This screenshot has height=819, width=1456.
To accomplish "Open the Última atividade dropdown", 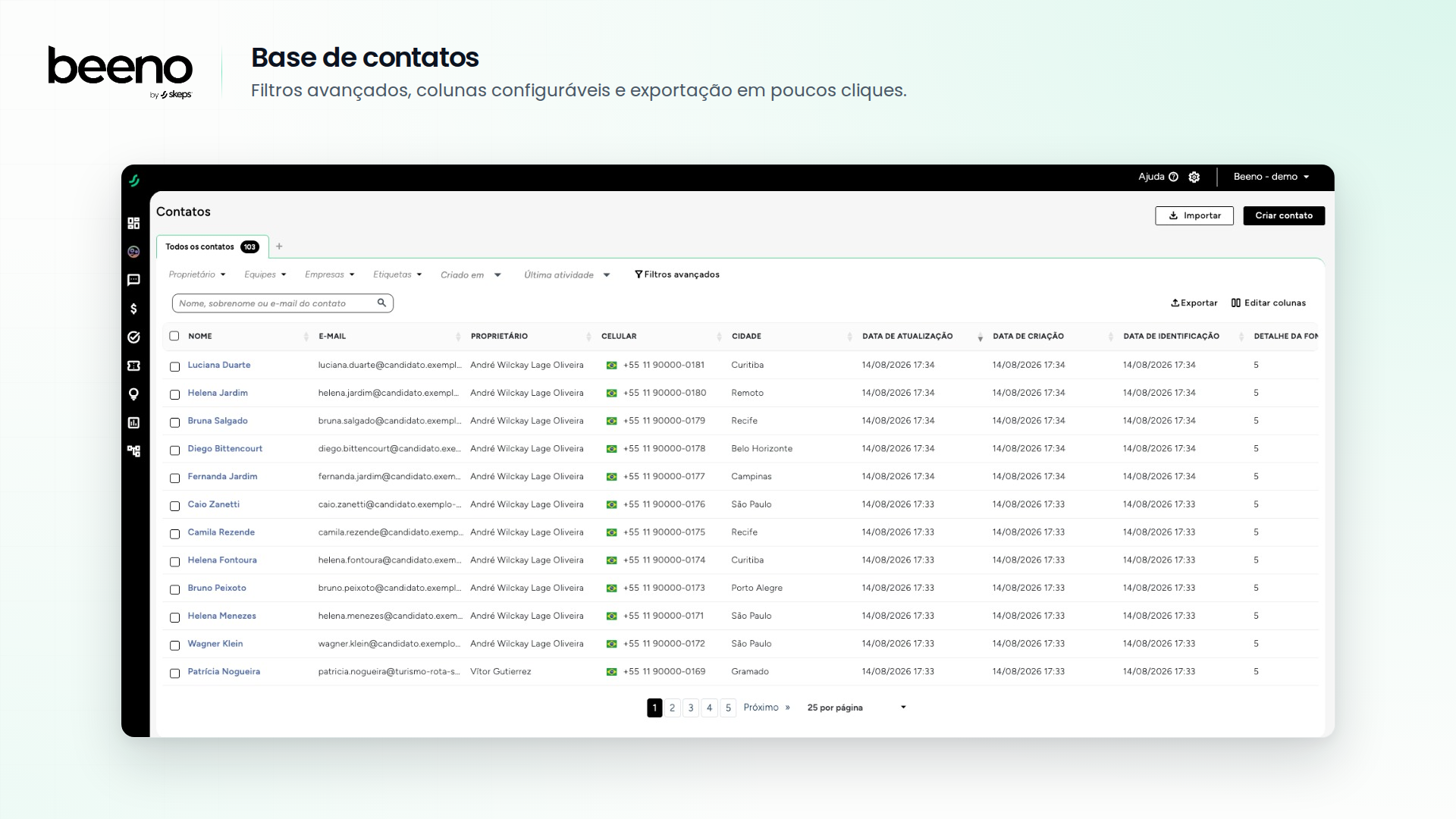I will coord(567,275).
